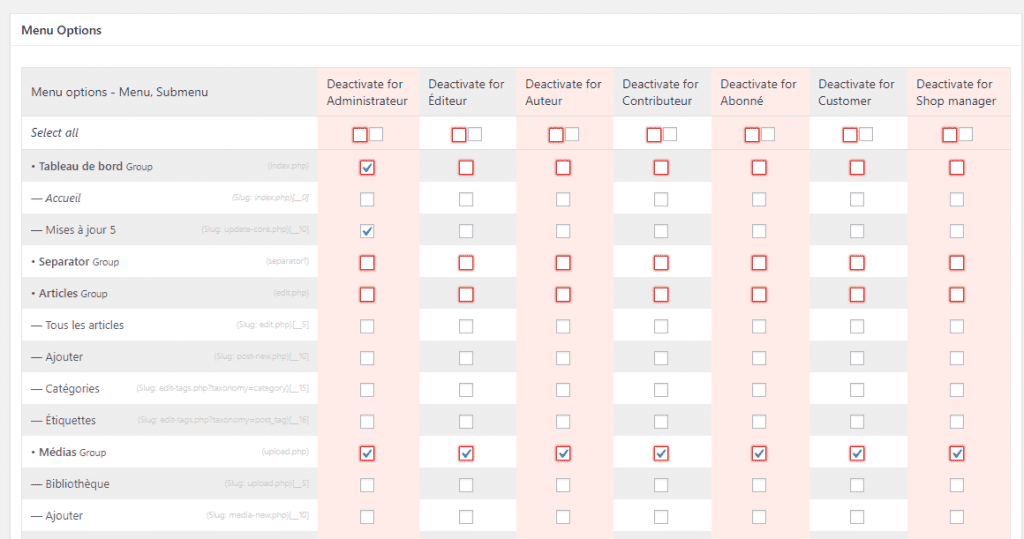Tick gray Select all box for Auteur
Image resolution: width=1024 pixels, height=539 pixels.
coord(572,134)
